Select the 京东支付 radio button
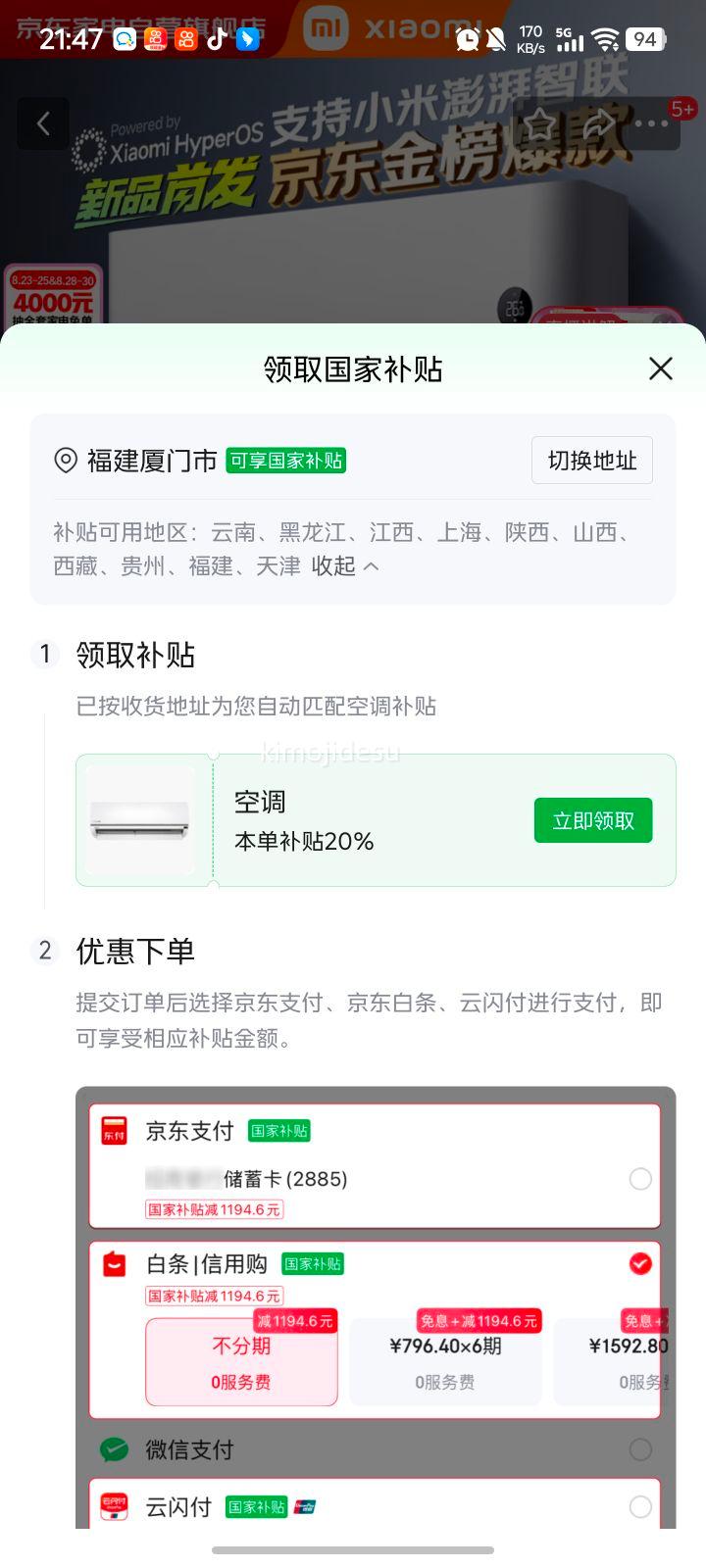The image size is (706, 1568). point(640,1179)
